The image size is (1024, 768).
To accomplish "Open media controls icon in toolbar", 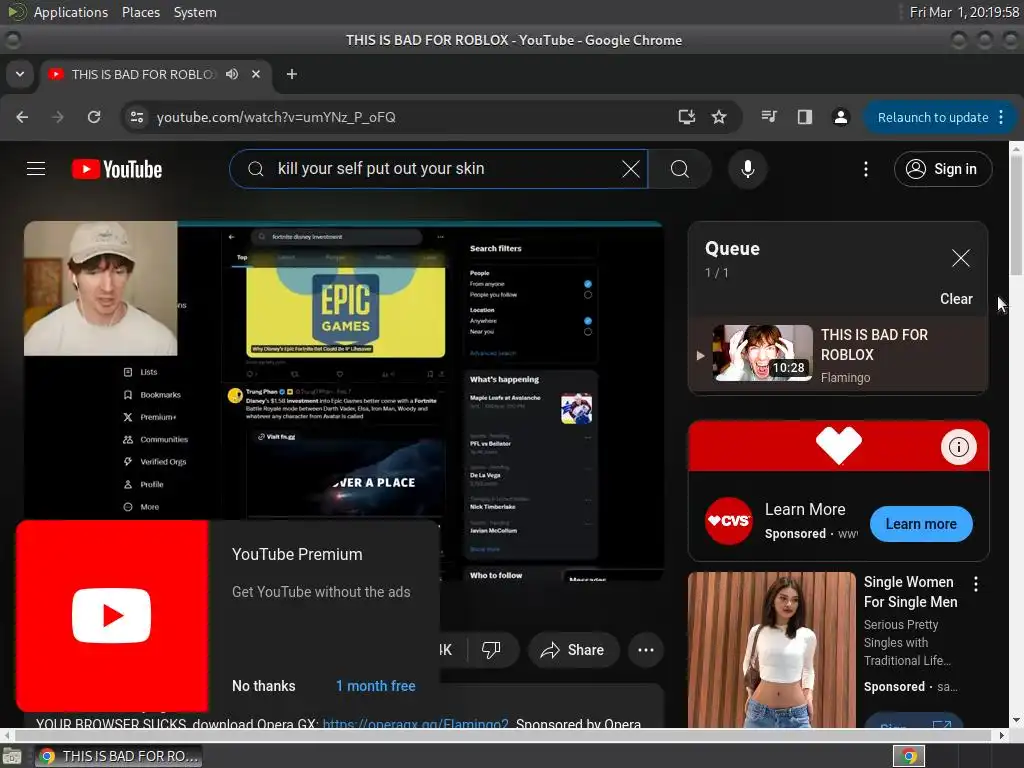I will point(769,117).
